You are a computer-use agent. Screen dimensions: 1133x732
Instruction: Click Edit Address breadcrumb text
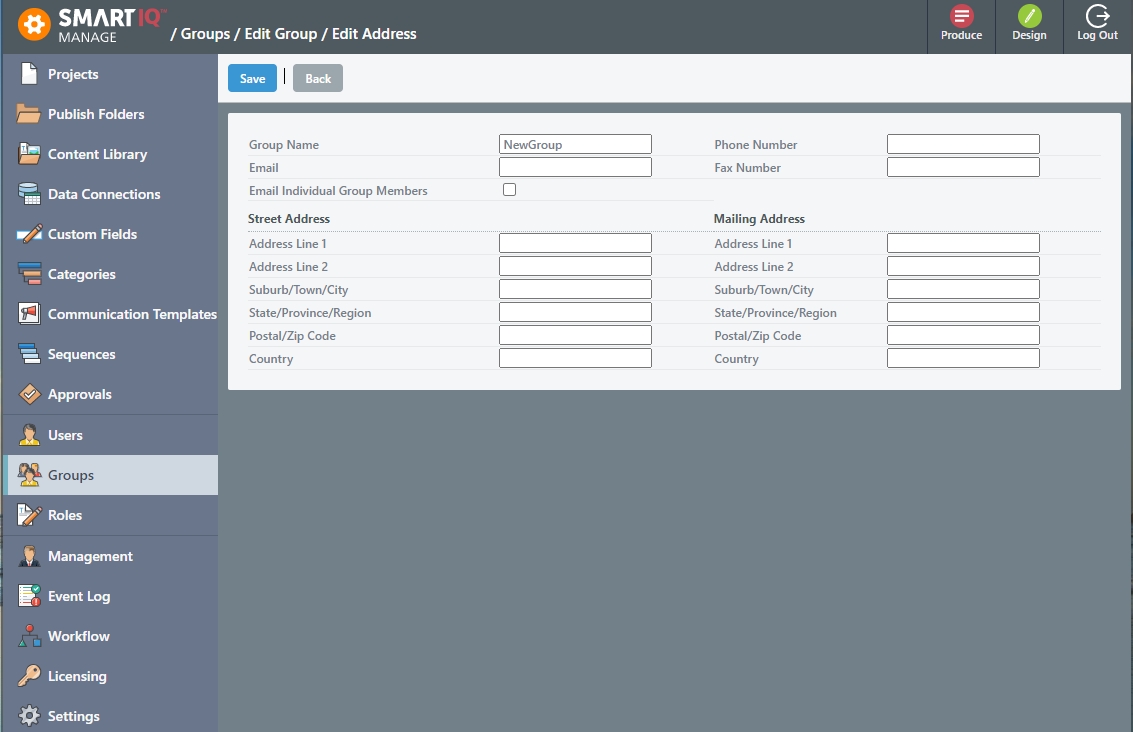click(x=374, y=34)
